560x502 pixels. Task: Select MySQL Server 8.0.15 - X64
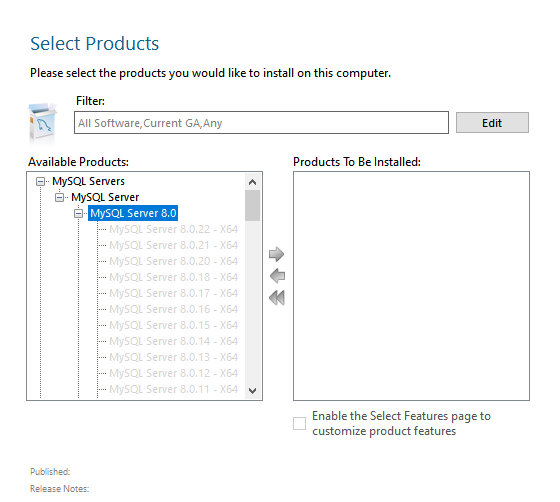coord(174,325)
